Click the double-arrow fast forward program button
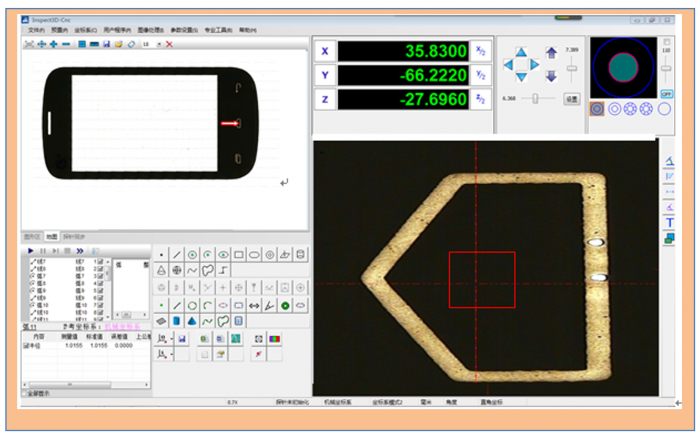This screenshot has height=436, width=700. tap(80, 251)
